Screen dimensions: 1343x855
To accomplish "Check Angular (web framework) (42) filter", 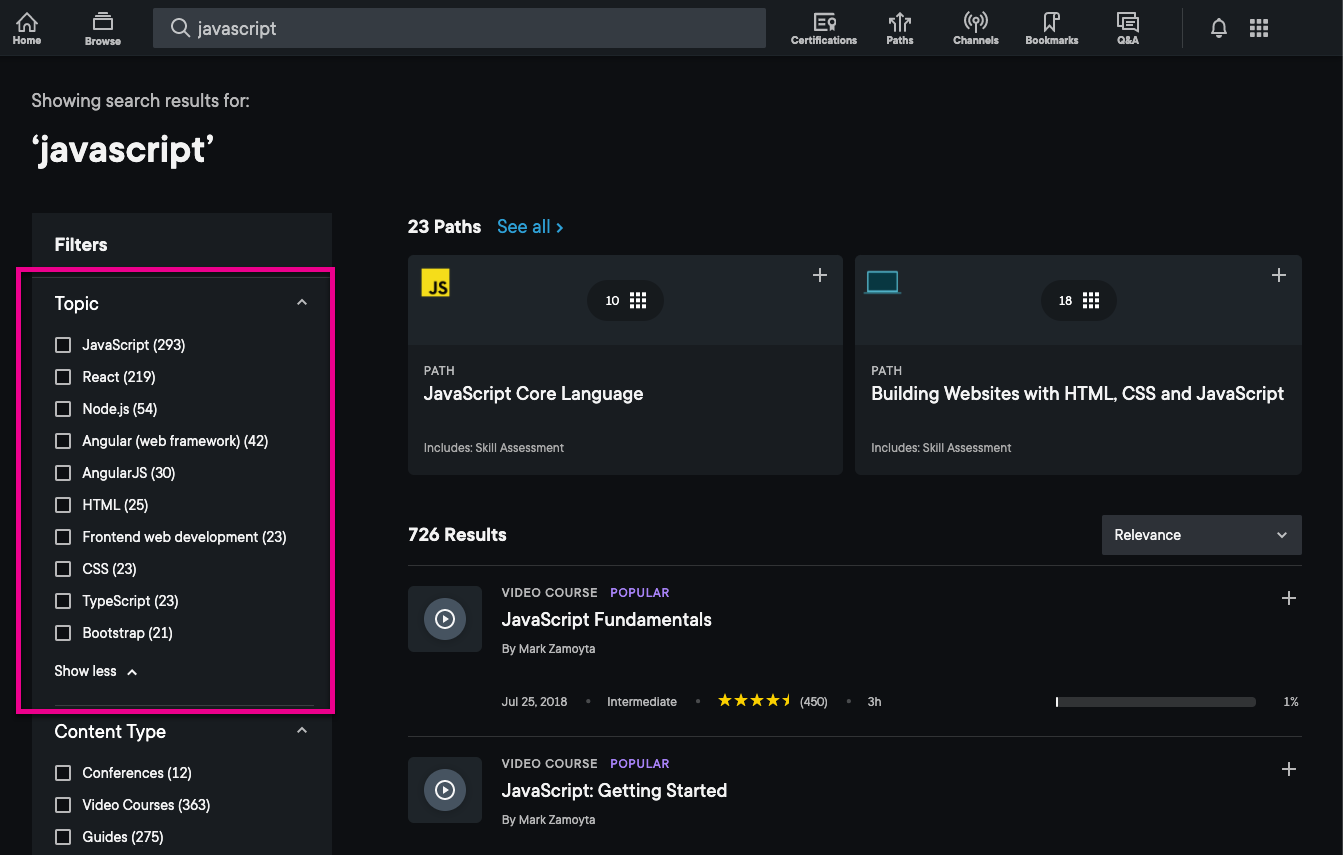I will pyautogui.click(x=63, y=441).
